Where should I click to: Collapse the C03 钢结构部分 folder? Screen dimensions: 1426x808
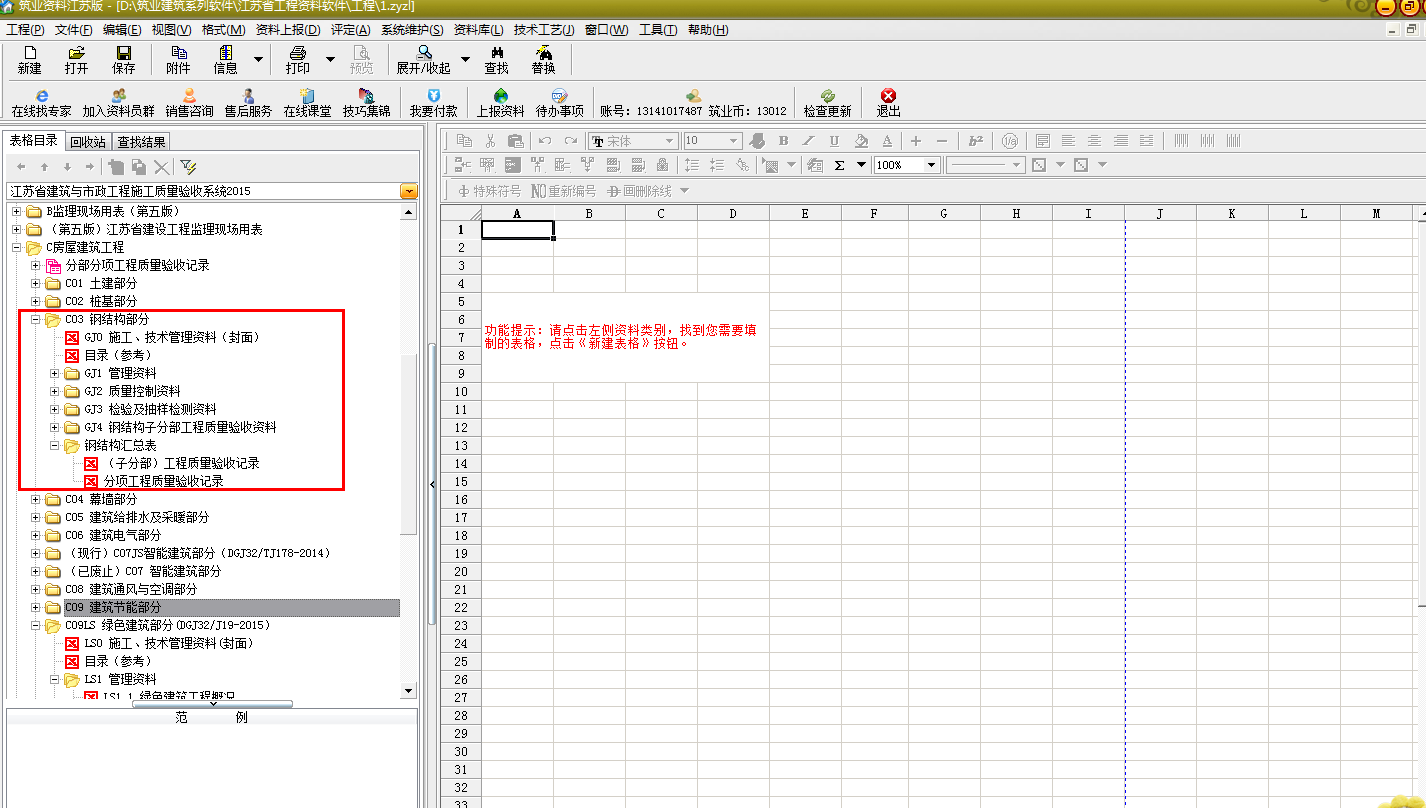coord(36,320)
